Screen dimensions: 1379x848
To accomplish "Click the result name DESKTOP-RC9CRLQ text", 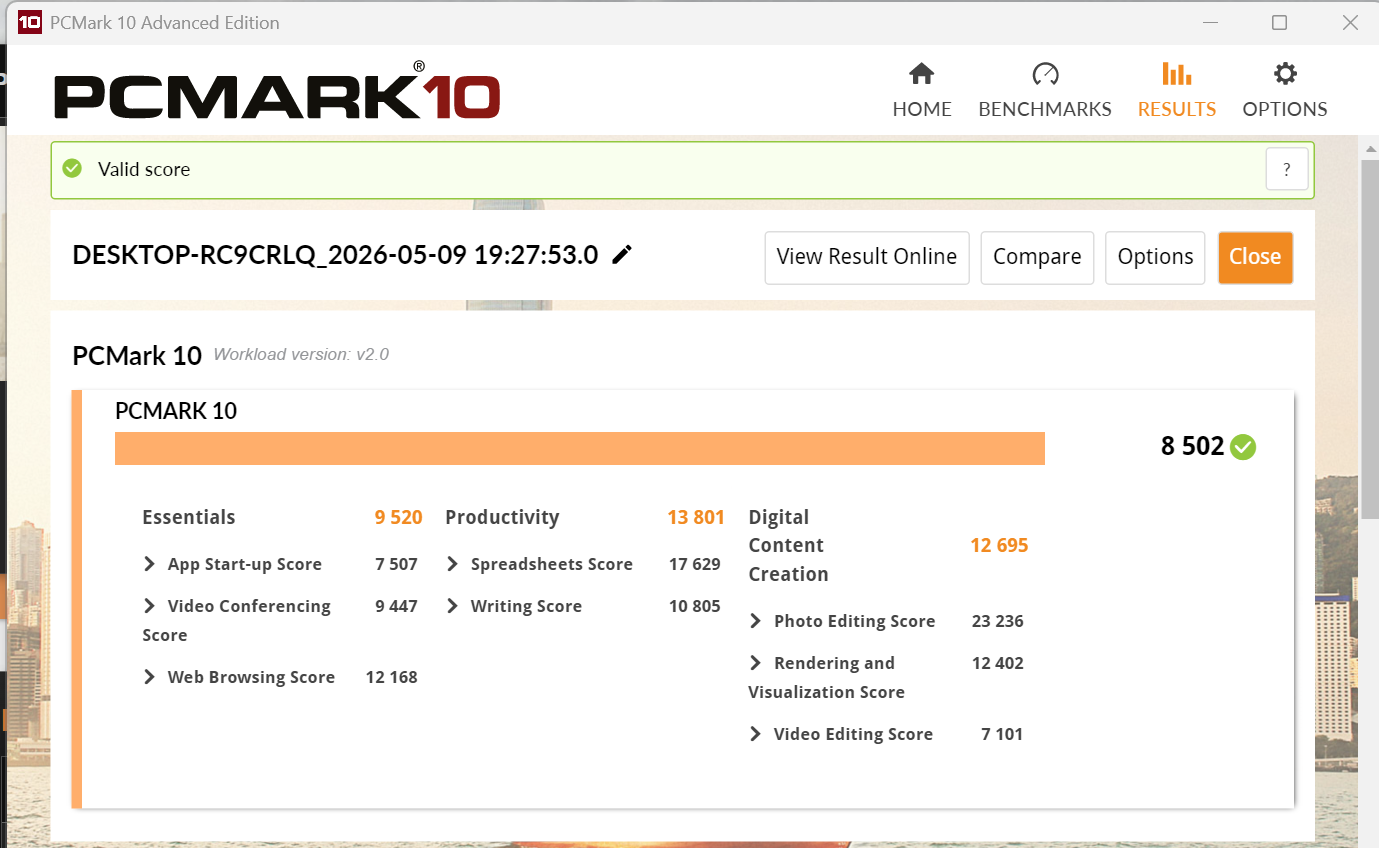I will pos(335,255).
